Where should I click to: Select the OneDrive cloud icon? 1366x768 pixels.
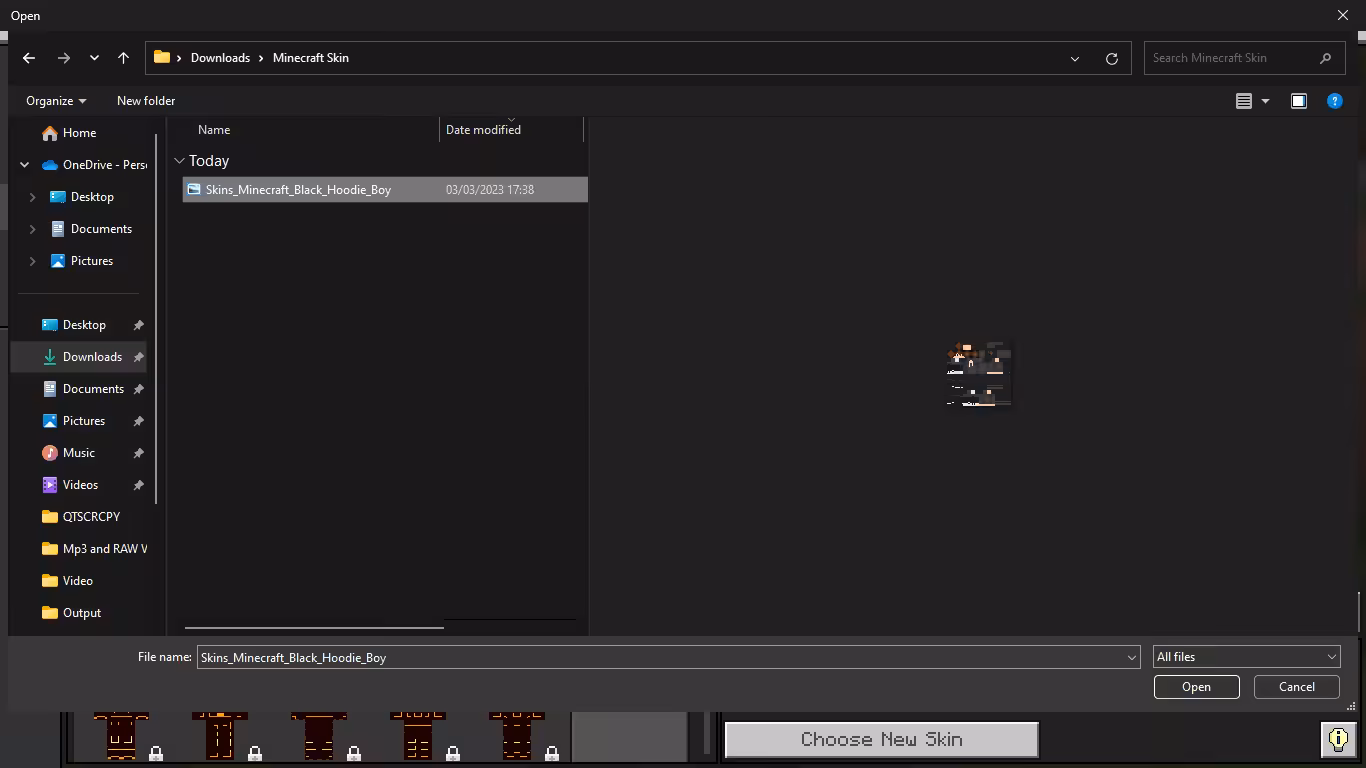point(50,165)
